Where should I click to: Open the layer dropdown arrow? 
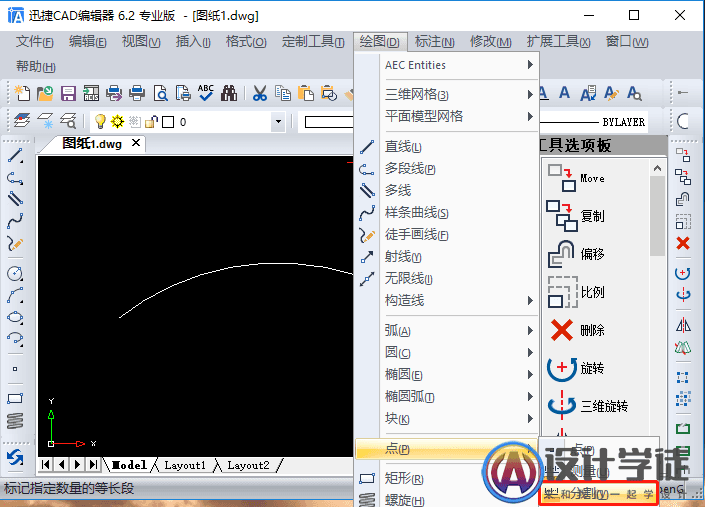click(x=278, y=121)
